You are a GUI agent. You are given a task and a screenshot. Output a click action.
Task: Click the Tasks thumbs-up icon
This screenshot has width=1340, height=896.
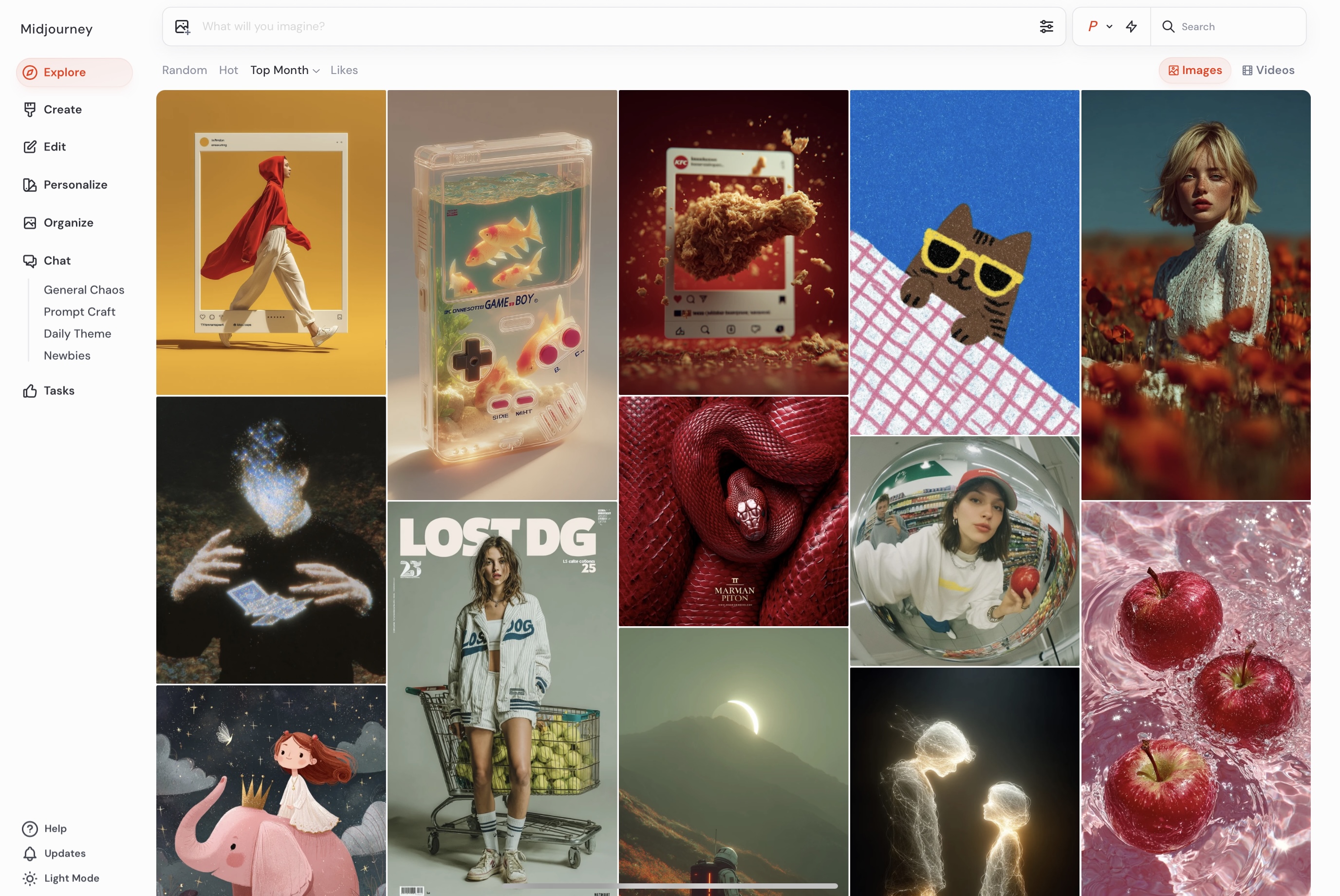point(30,391)
